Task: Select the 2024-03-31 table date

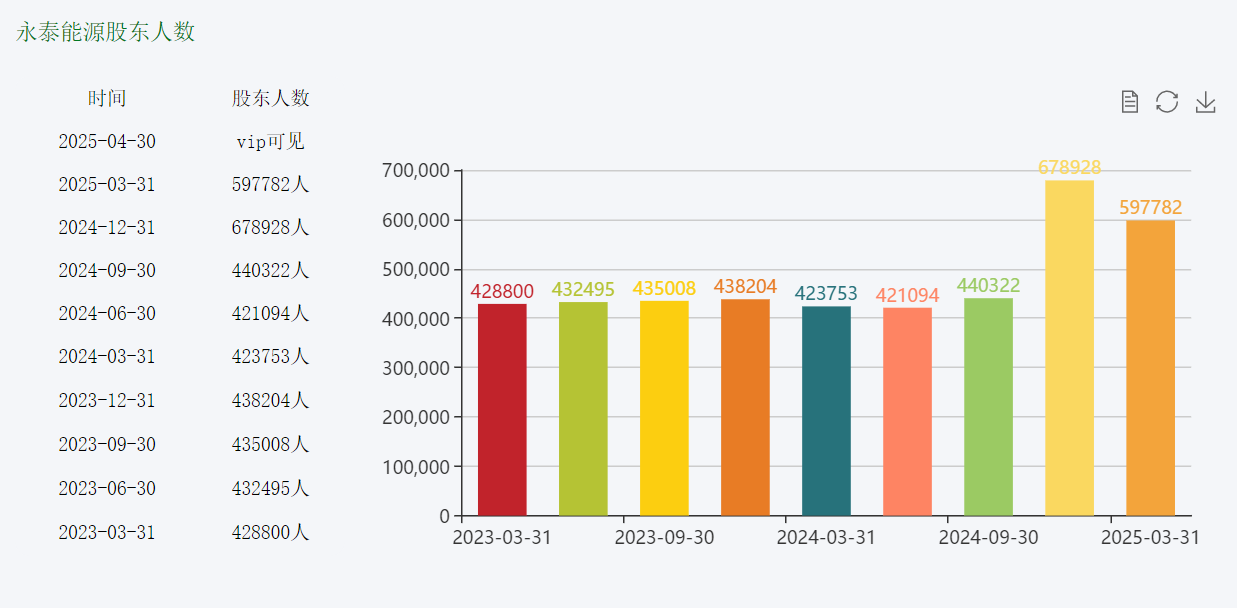Action: click(107, 357)
